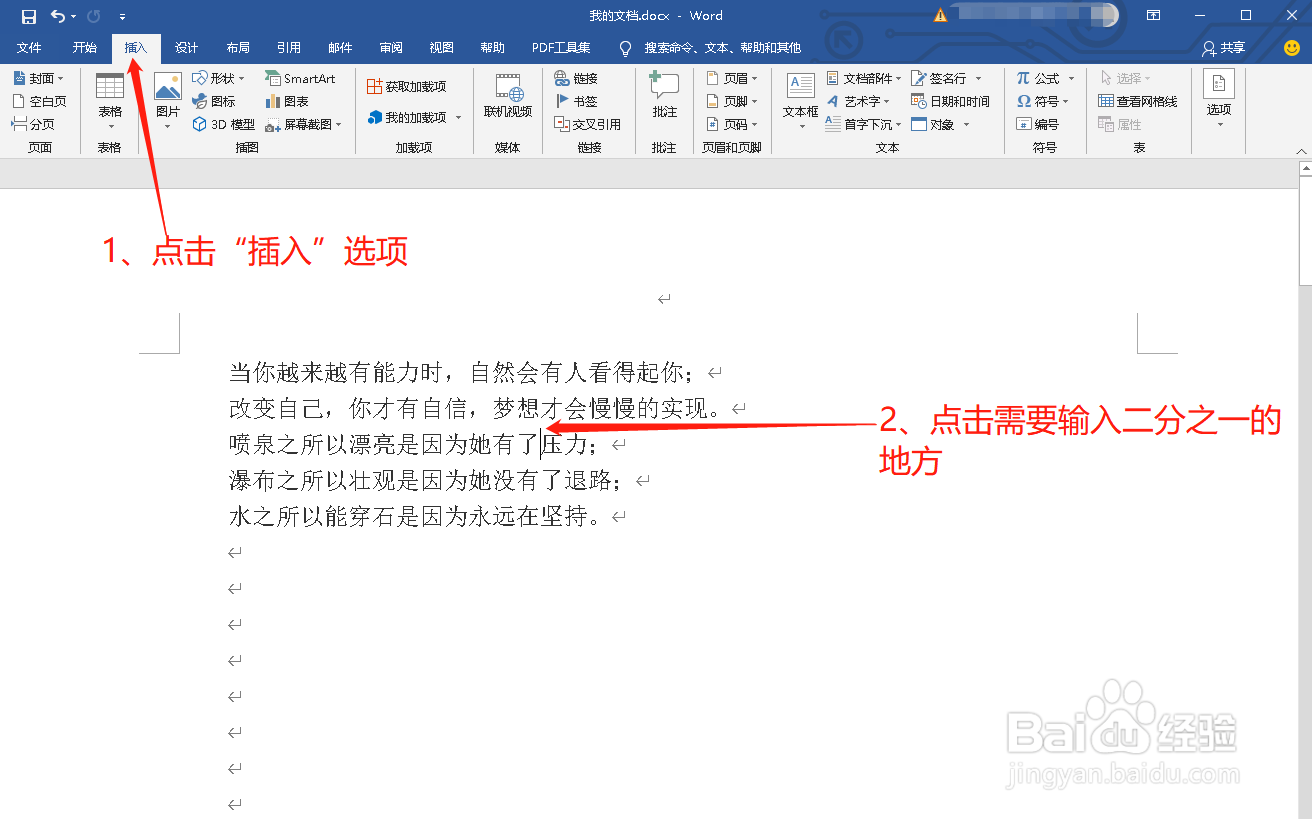Insert an 对象 object
1312x819 pixels.
pos(940,124)
